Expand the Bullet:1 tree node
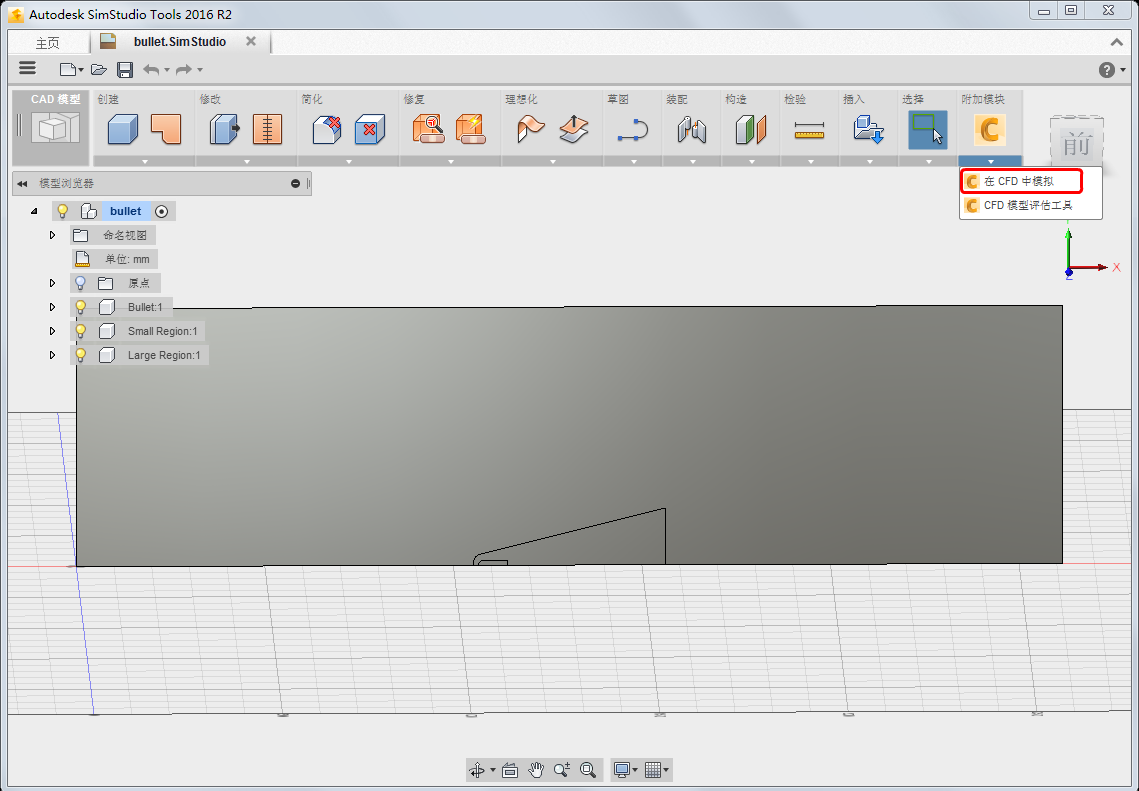The image size is (1139, 791). click(52, 307)
